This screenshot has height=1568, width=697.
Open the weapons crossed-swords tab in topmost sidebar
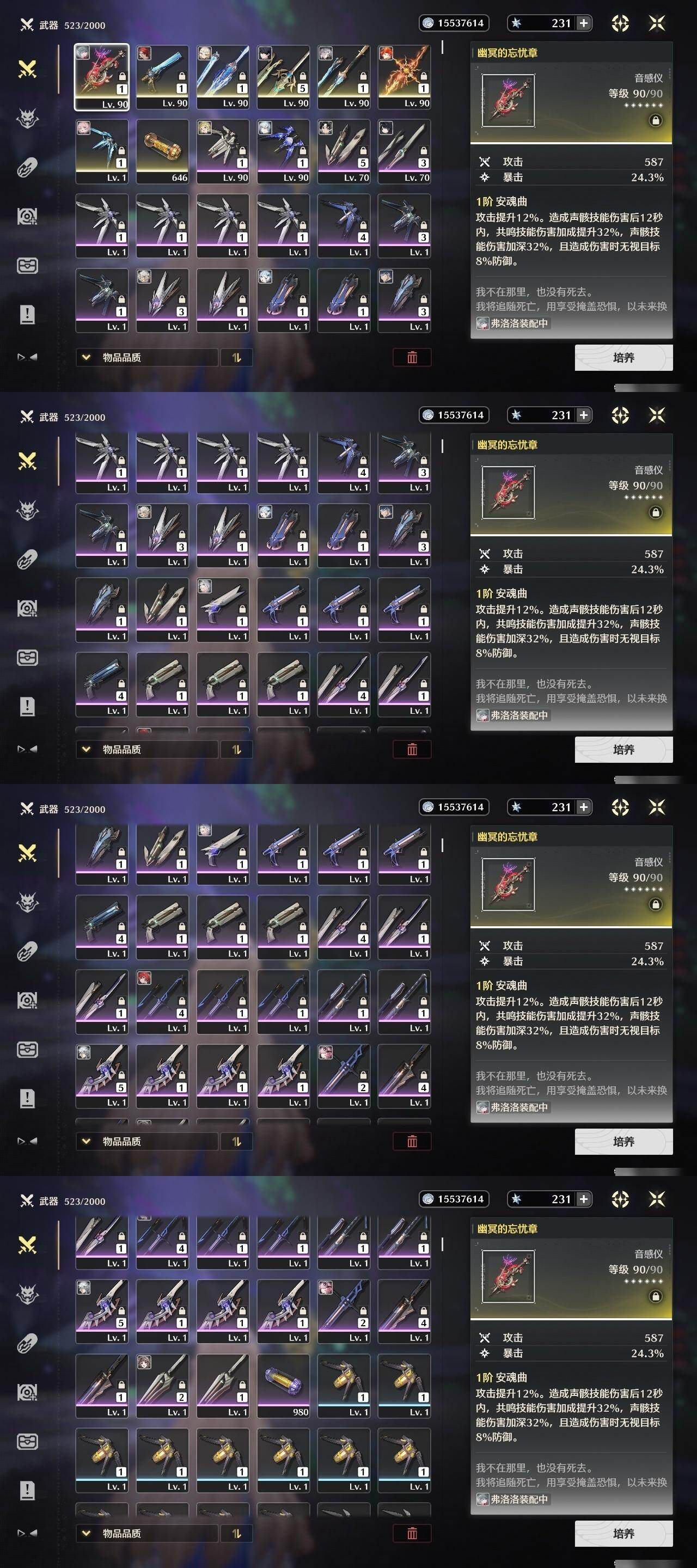click(x=27, y=69)
